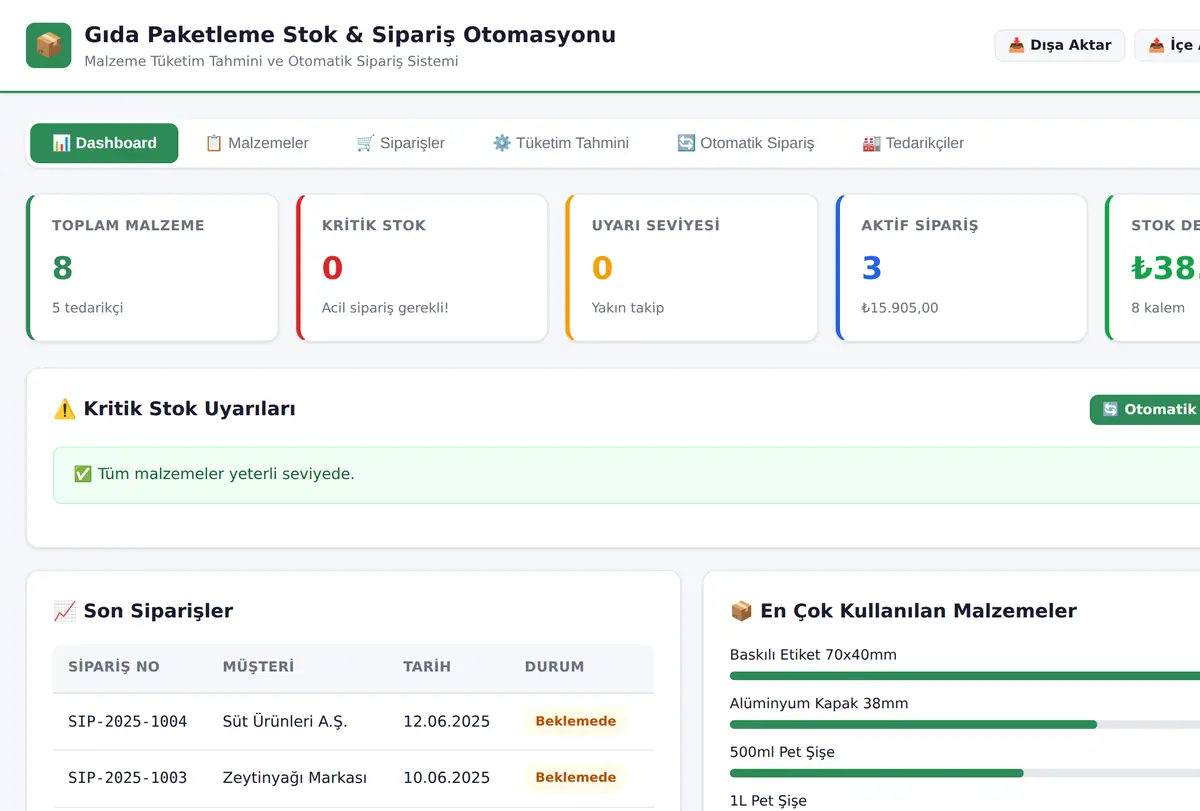This screenshot has height=811, width=1200.
Task: Select order SIP-2025-1004
Action: click(x=127, y=721)
